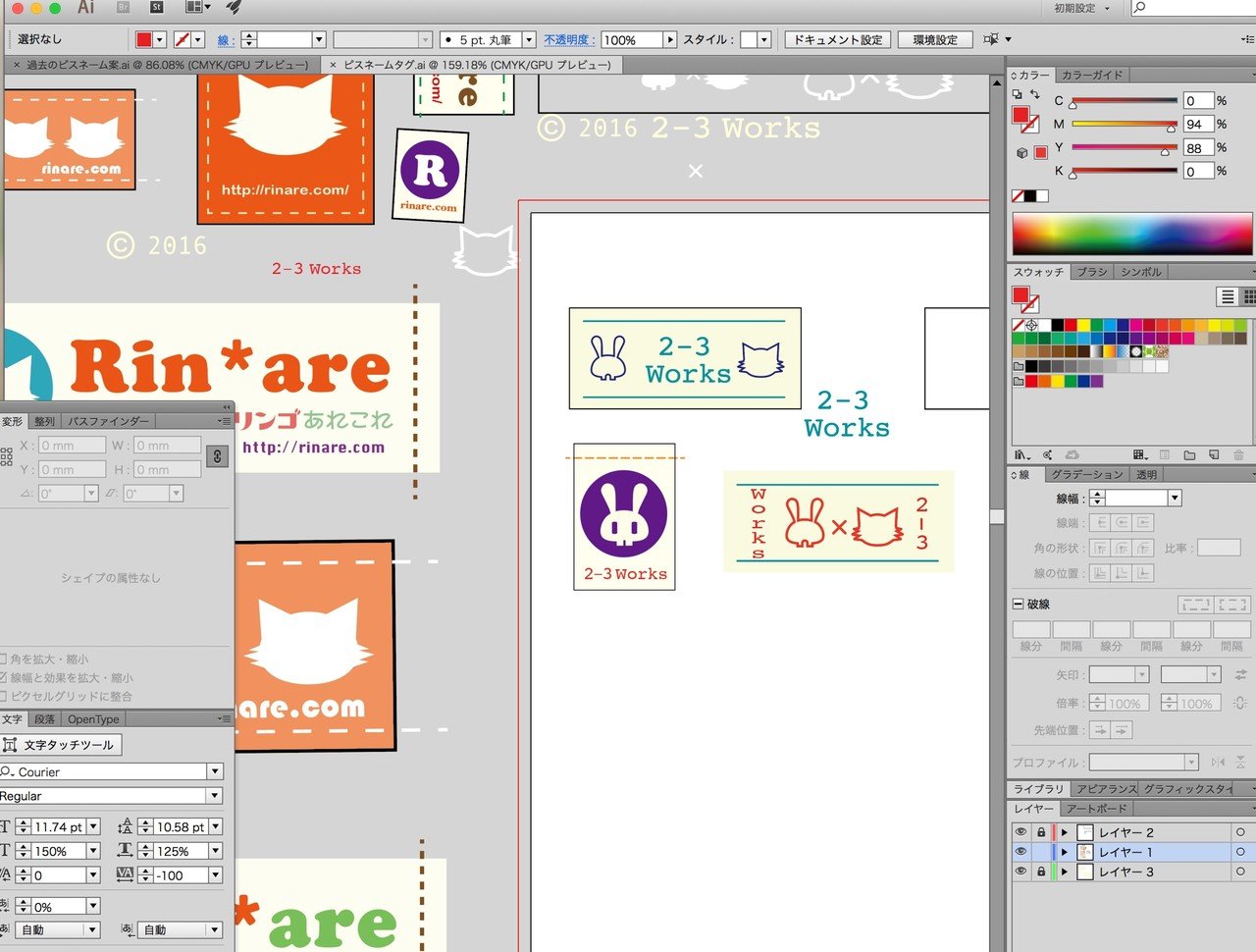The height and width of the screenshot is (952, 1256).
Task: Switch to the グラデーション tab
Action: [x=1086, y=474]
